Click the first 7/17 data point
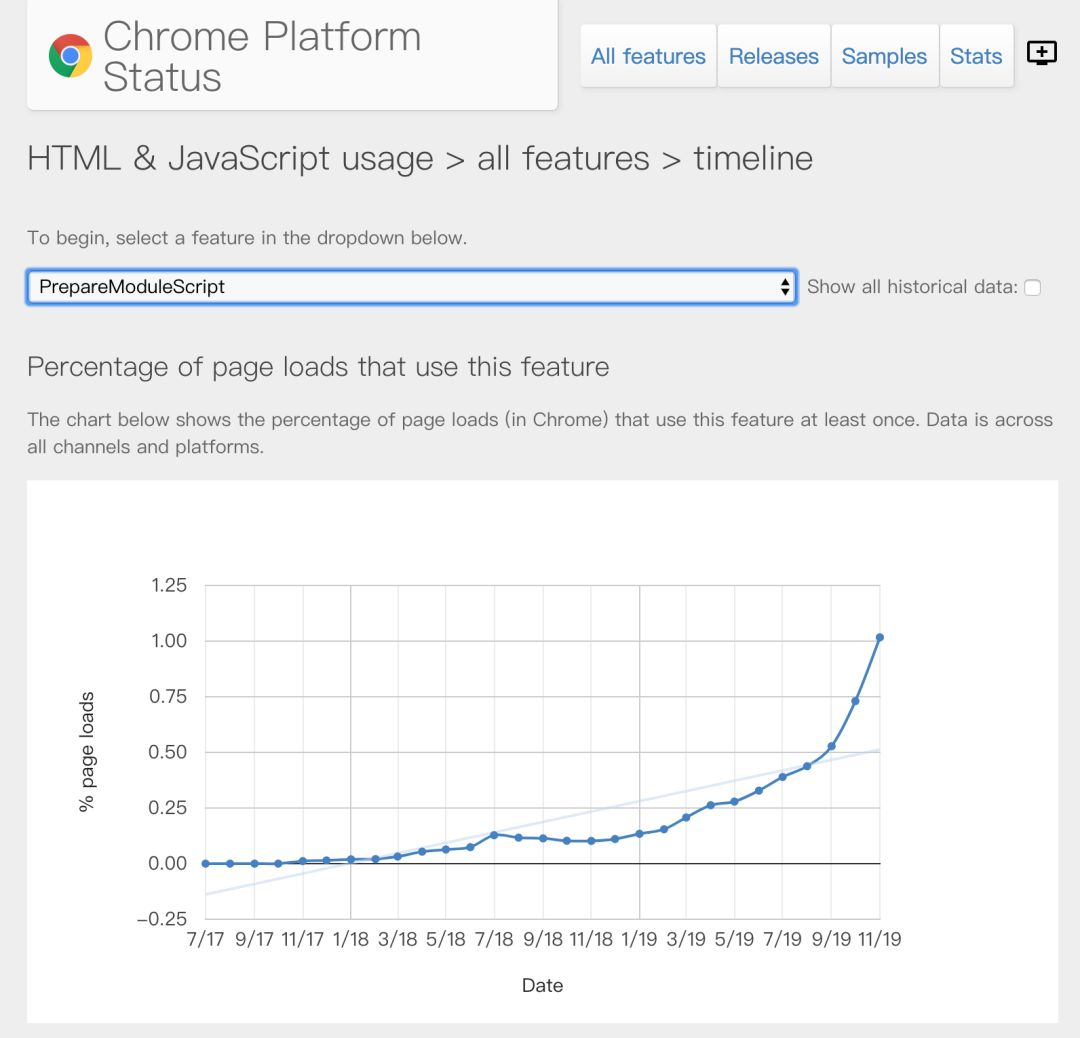Screen dimensions: 1080x1038 (x=206, y=863)
